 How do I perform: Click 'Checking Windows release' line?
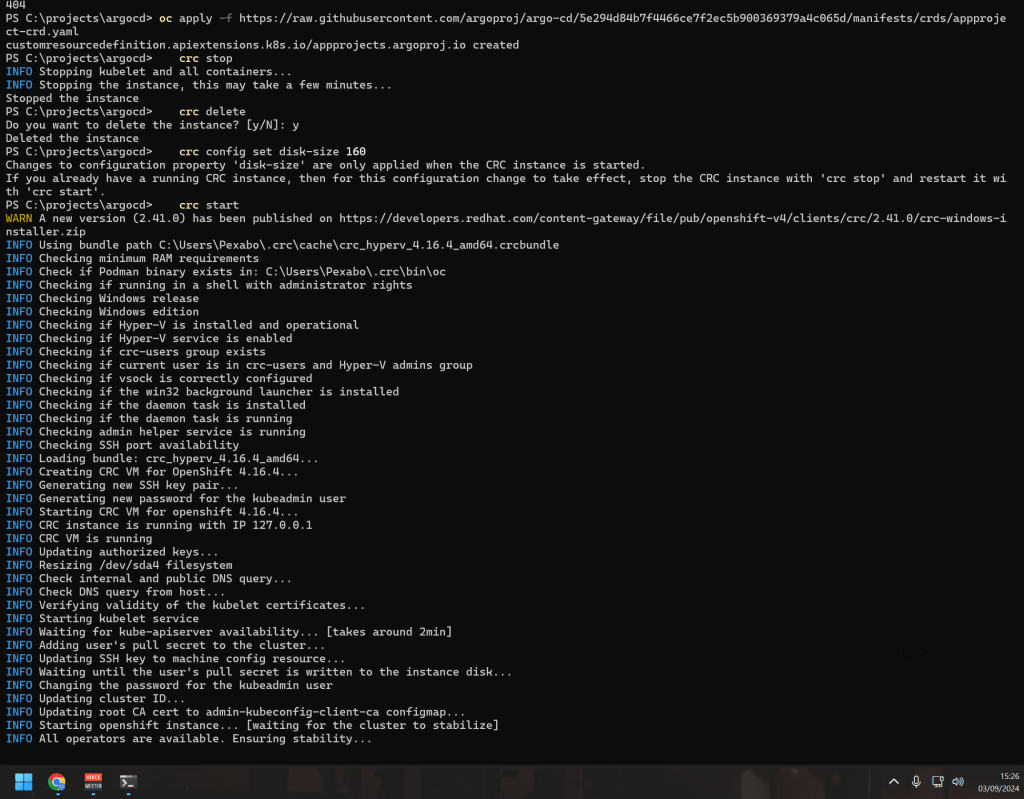point(102,299)
